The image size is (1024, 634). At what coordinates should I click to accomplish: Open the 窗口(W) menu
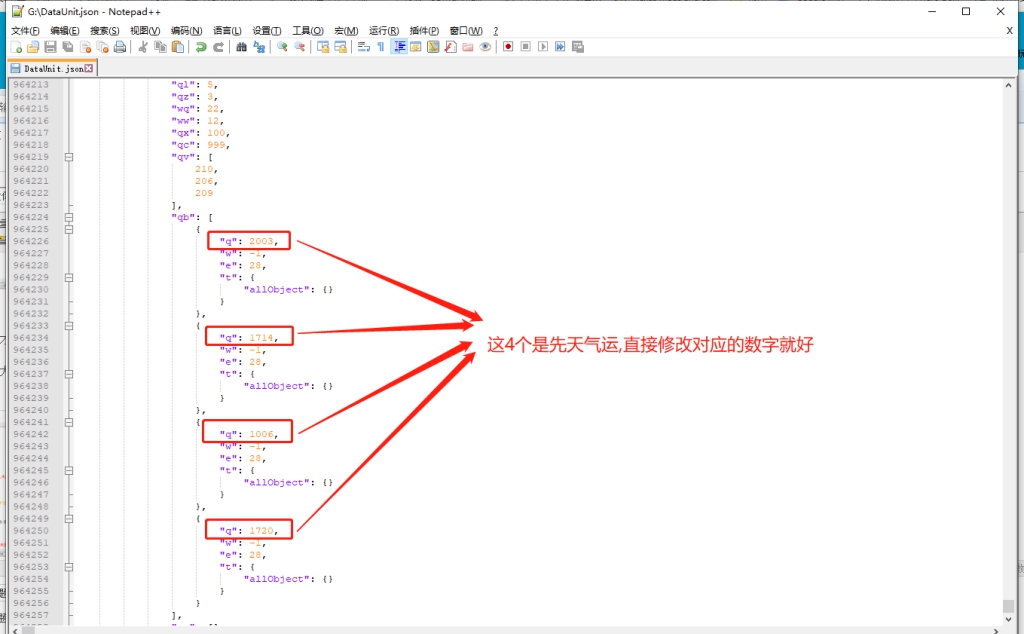[466, 31]
